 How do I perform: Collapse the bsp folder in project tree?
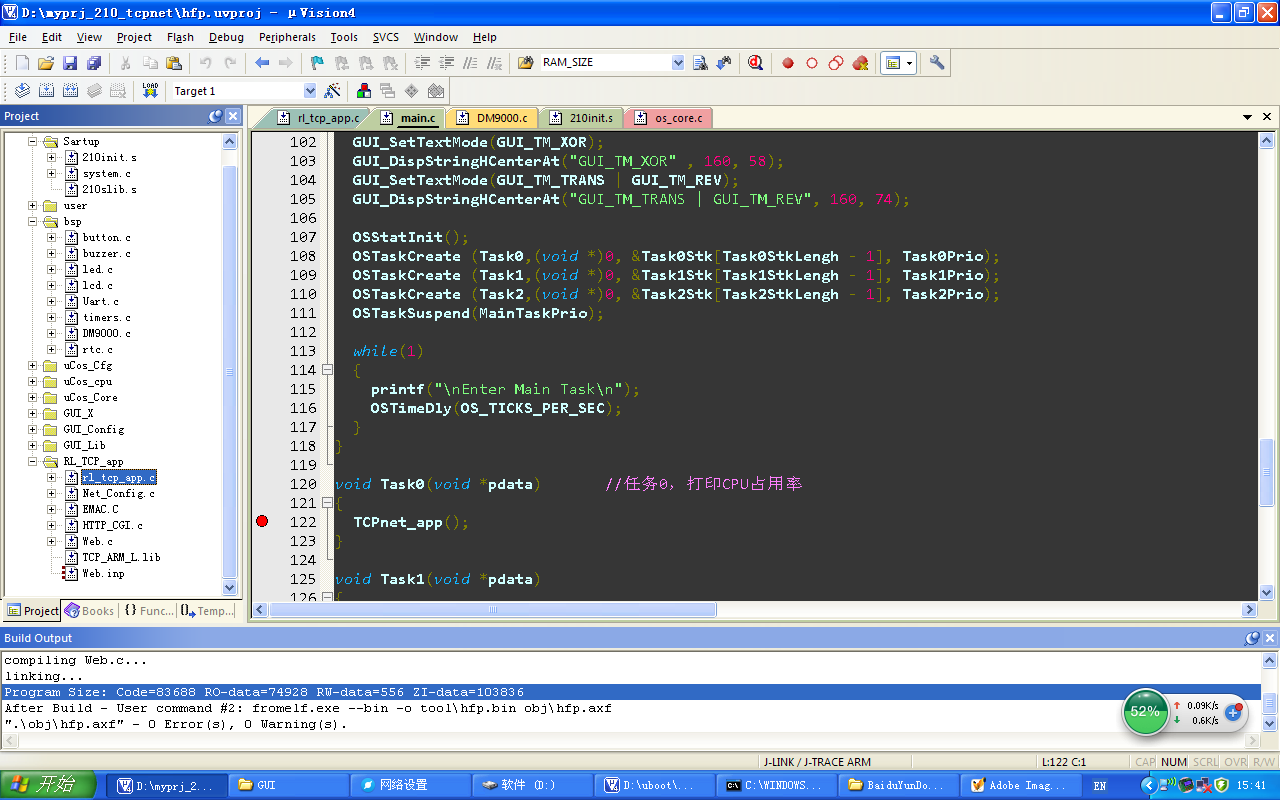(33, 221)
